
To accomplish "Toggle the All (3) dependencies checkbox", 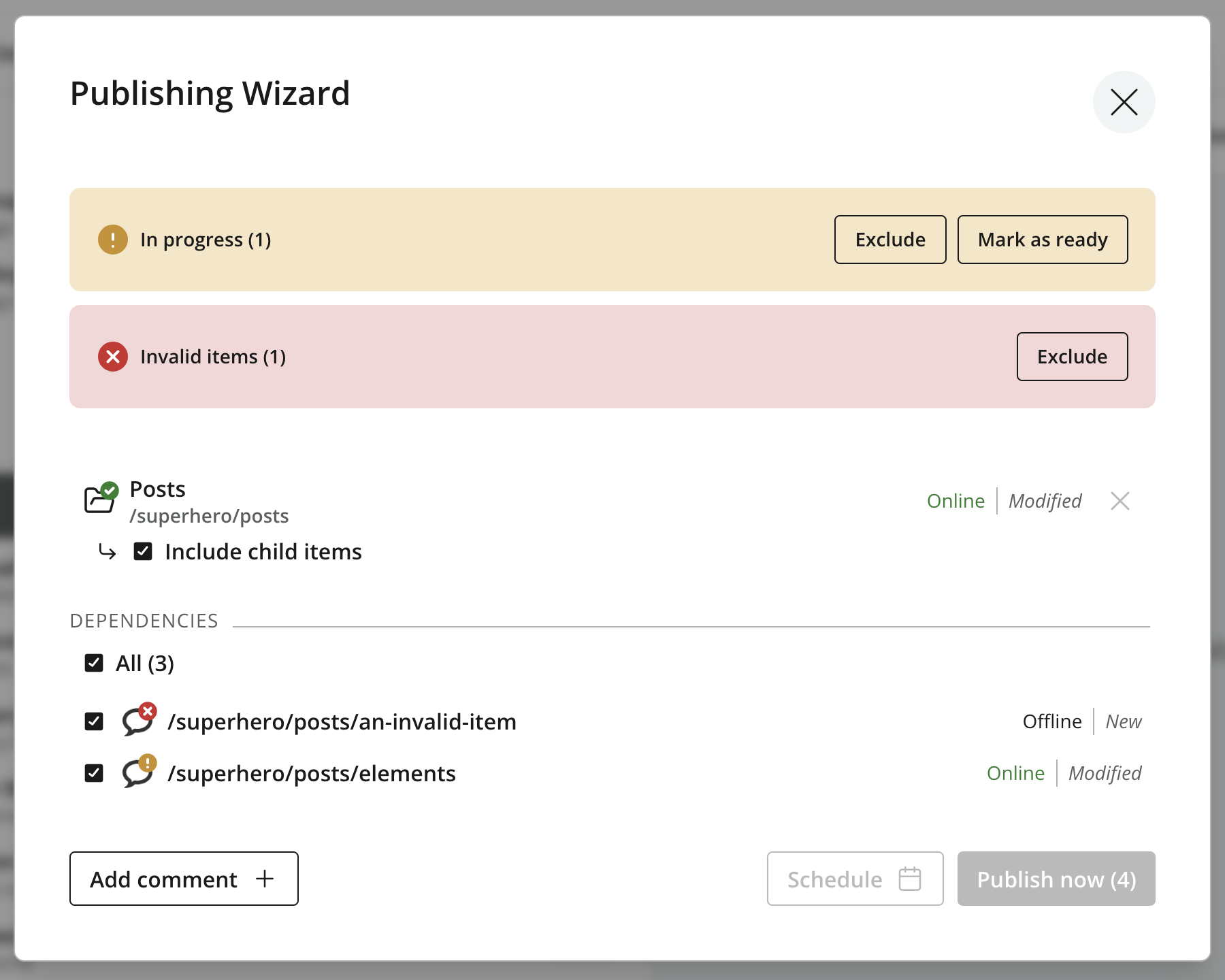I will click(x=94, y=663).
